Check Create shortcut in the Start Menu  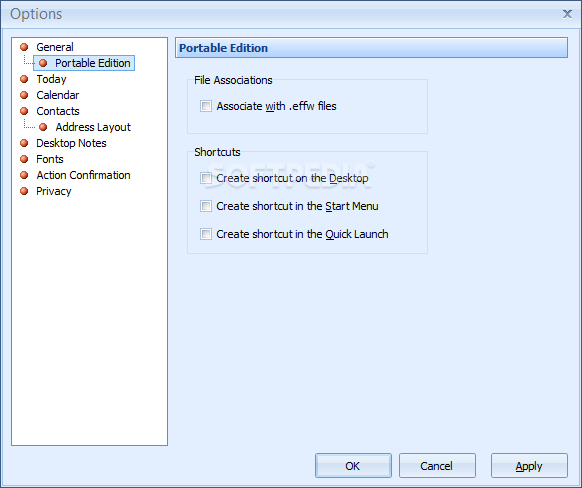206,206
